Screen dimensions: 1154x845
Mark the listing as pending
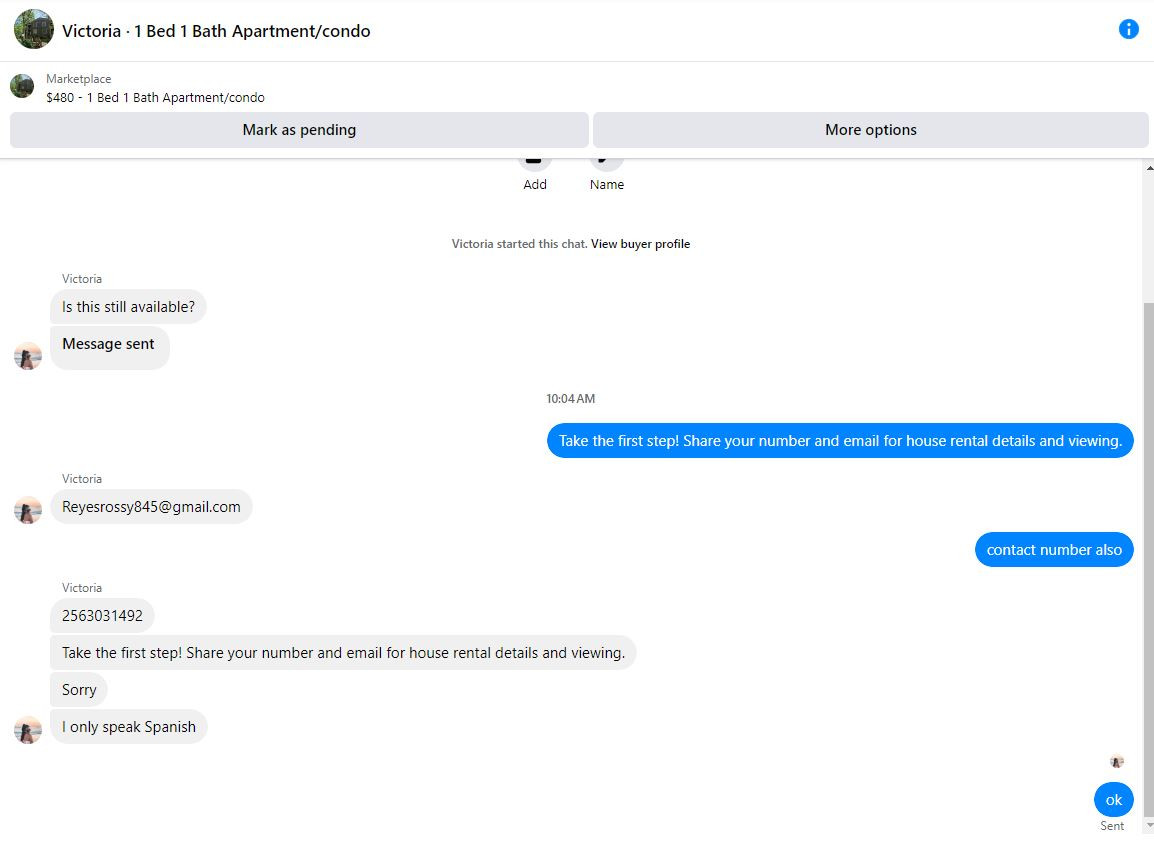[x=299, y=130]
